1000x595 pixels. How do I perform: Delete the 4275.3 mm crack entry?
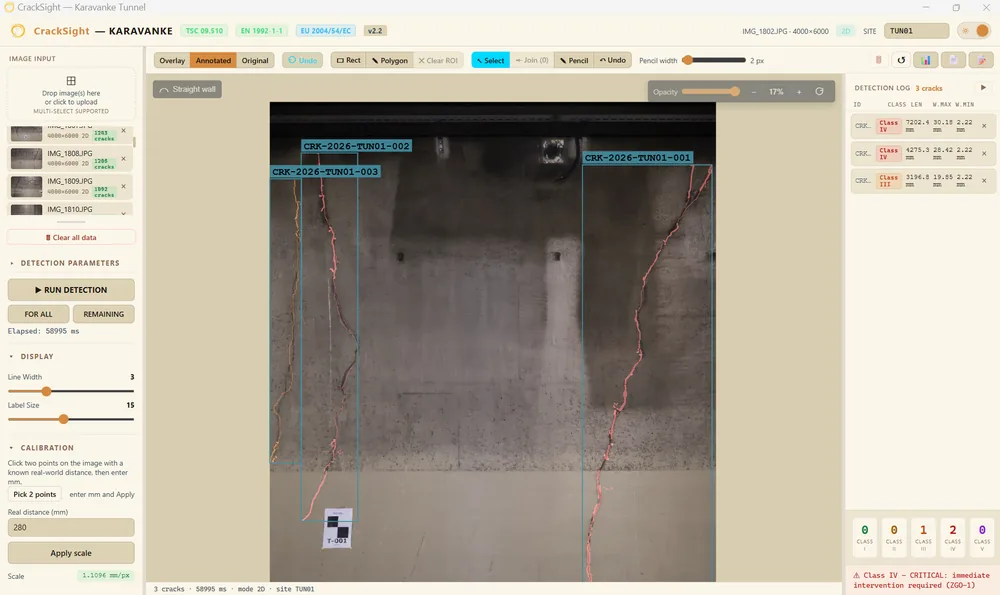tap(984, 153)
